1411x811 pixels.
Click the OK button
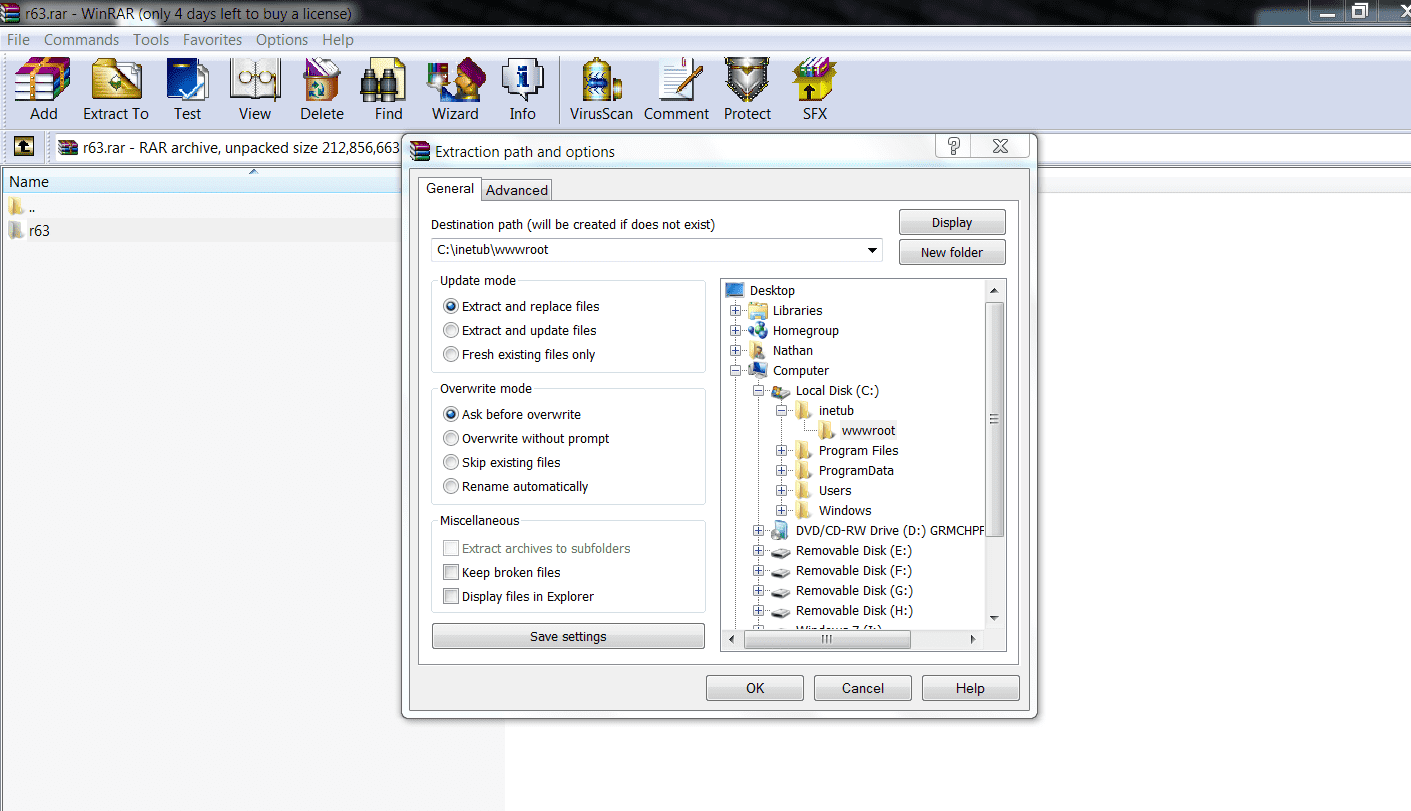coord(755,688)
